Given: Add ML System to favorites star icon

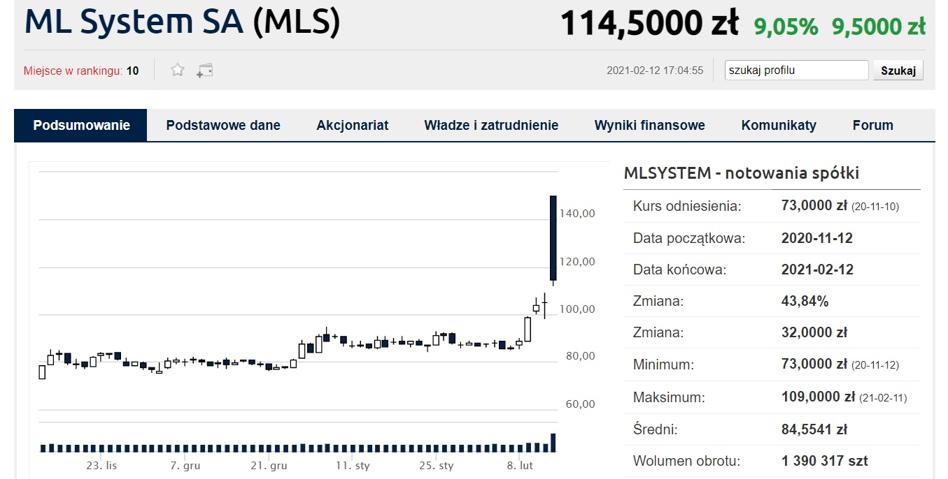Looking at the screenshot, I should tap(177, 70).
